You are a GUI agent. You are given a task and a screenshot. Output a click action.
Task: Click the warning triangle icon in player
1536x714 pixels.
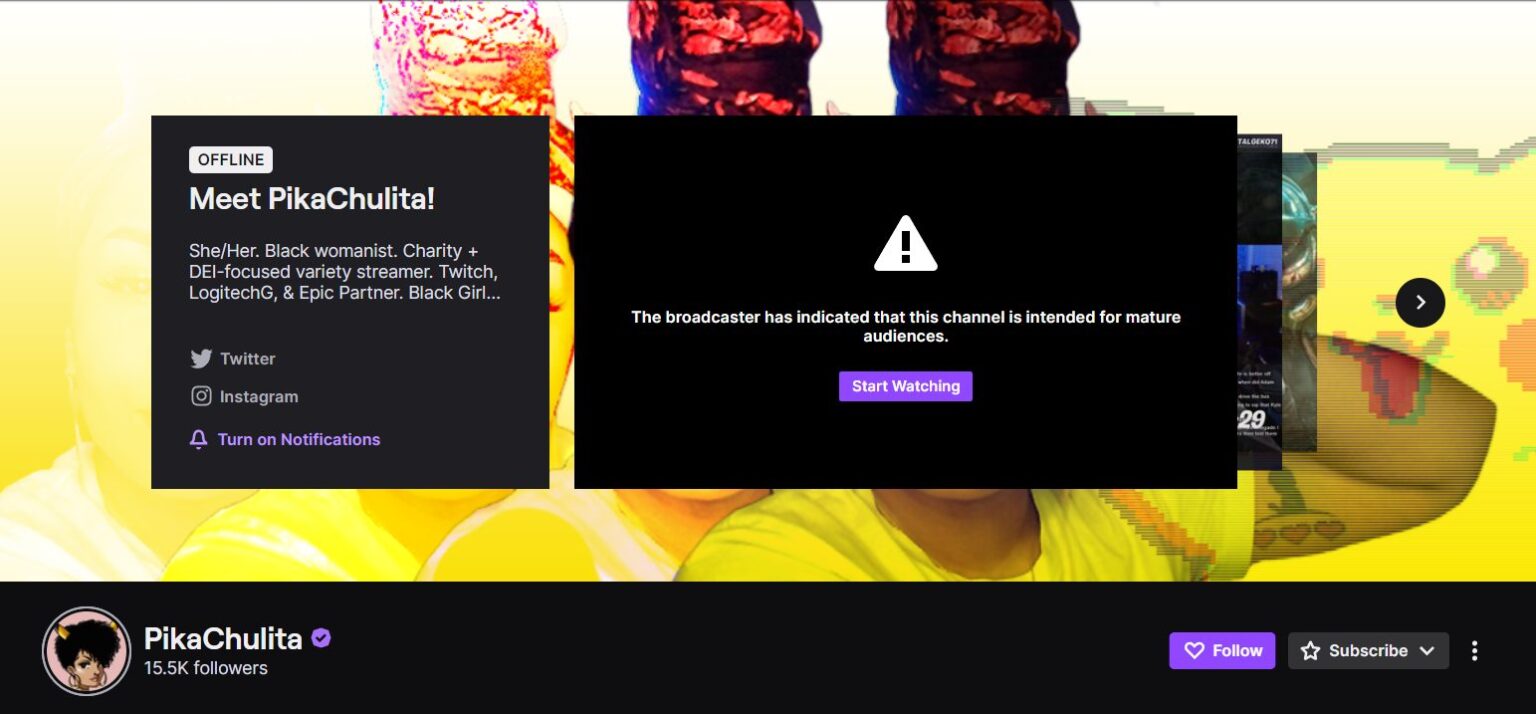pyautogui.click(x=905, y=244)
